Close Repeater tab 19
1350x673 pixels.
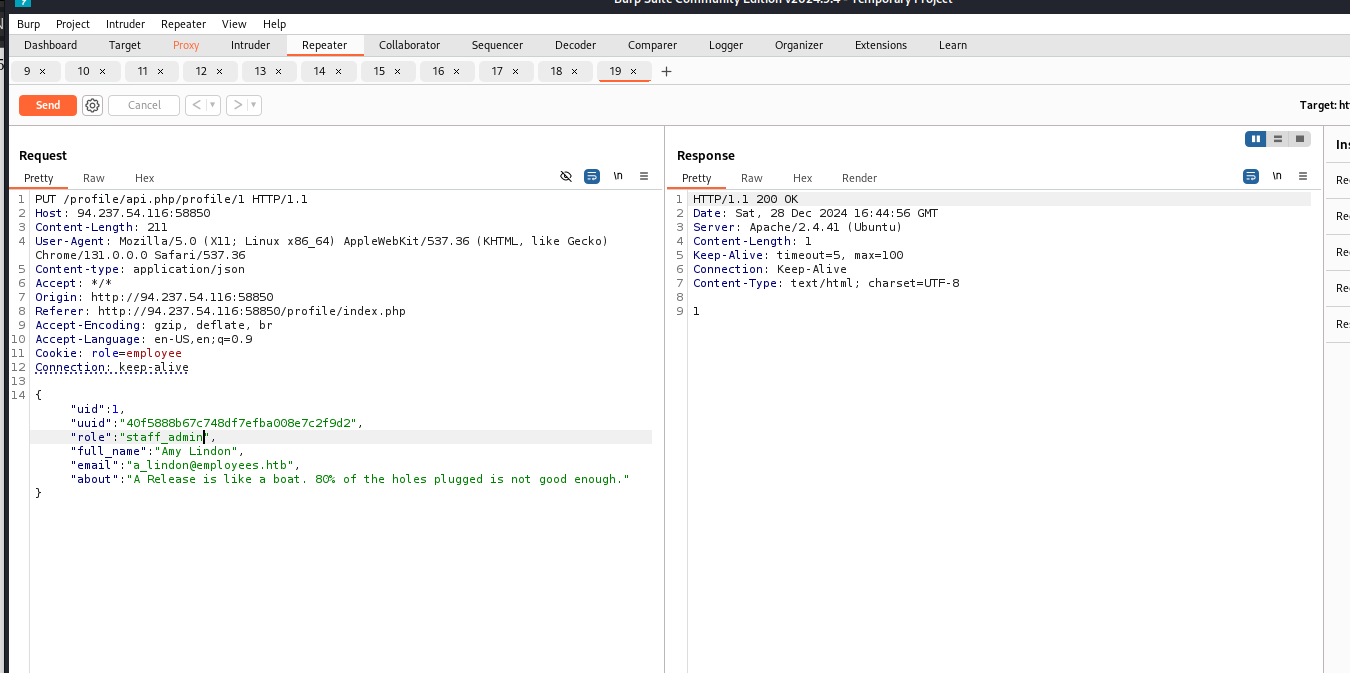click(633, 71)
